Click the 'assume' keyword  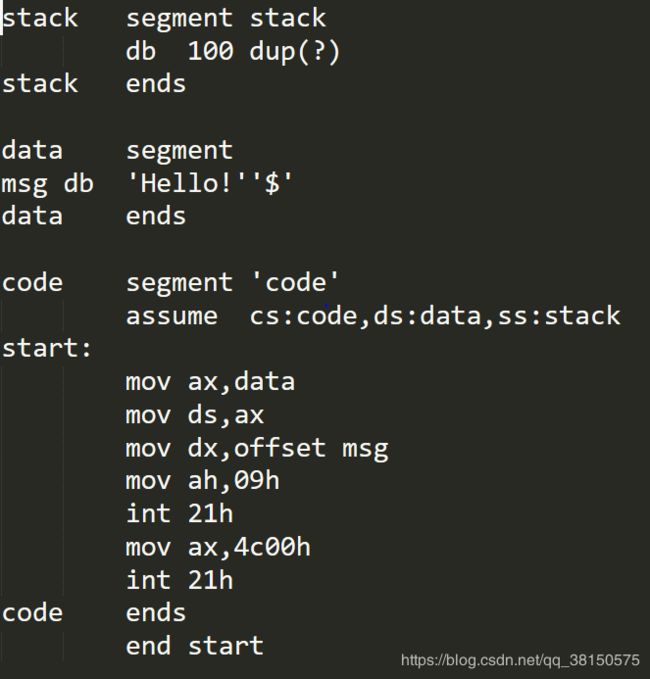pos(171,317)
